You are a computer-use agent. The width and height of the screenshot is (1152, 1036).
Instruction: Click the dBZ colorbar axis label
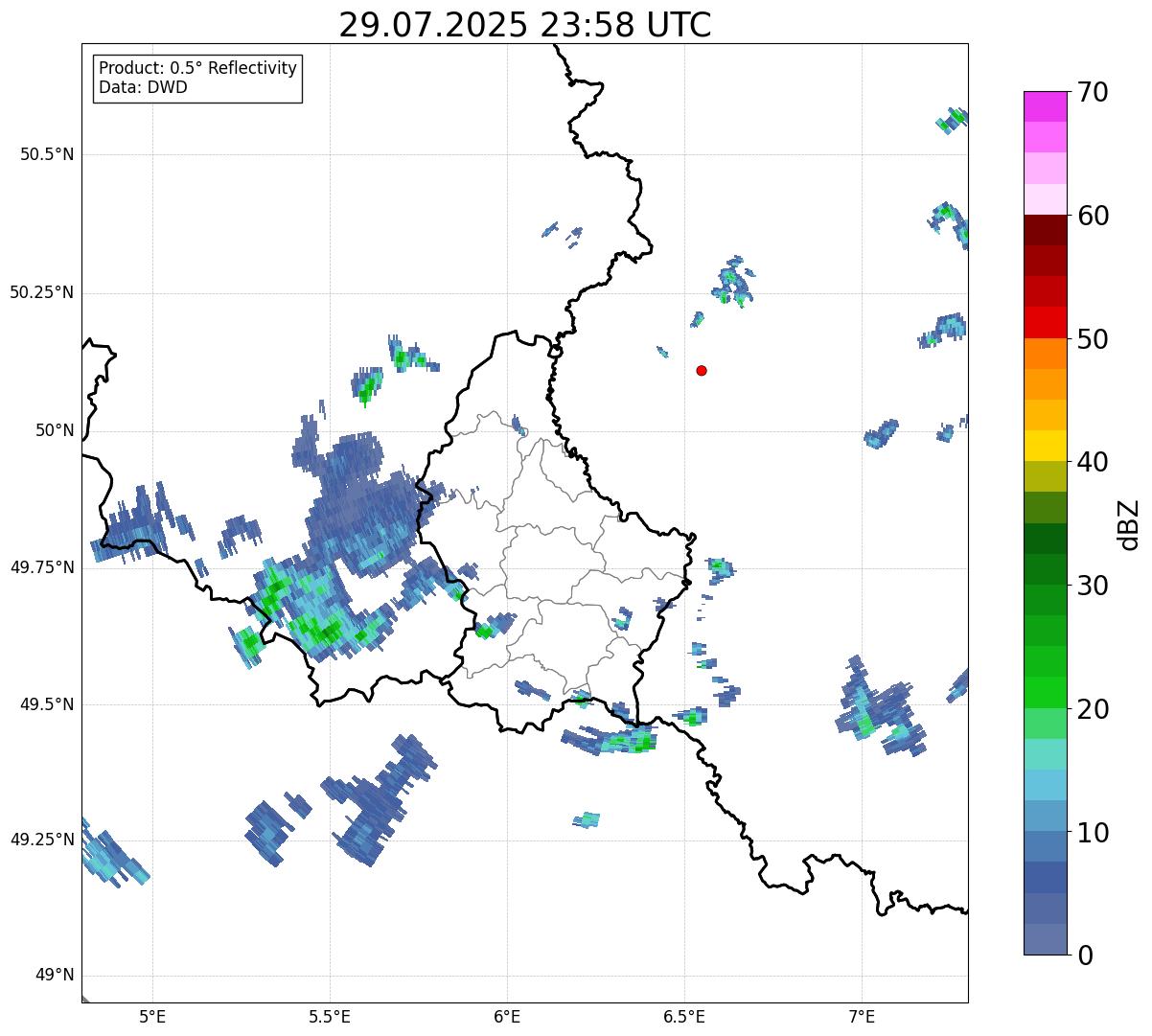point(1129,523)
